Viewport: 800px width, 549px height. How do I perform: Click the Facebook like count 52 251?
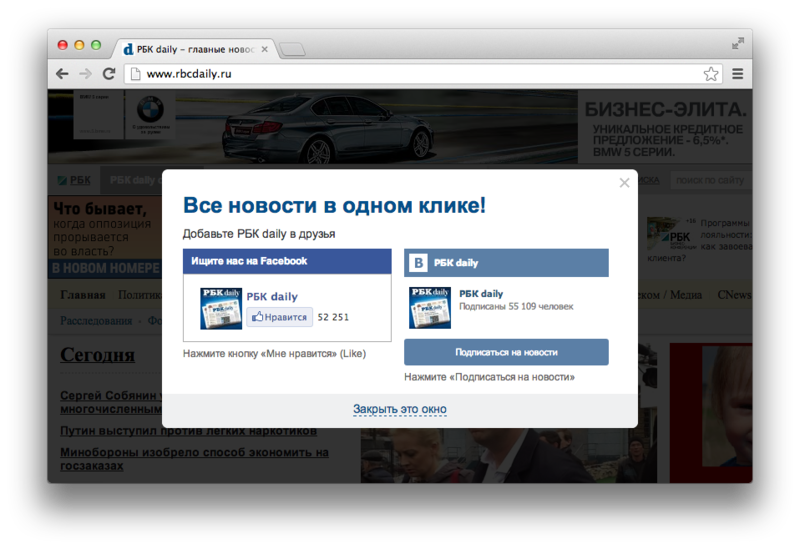333,317
